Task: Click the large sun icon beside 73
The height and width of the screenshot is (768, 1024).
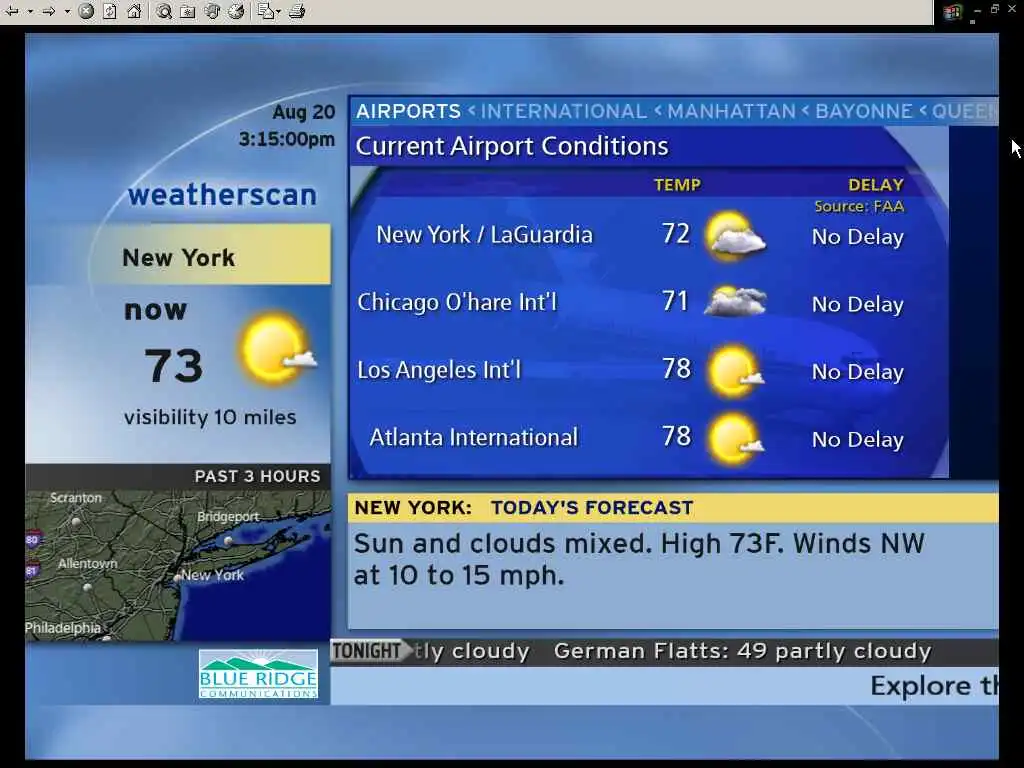Action: (x=277, y=348)
